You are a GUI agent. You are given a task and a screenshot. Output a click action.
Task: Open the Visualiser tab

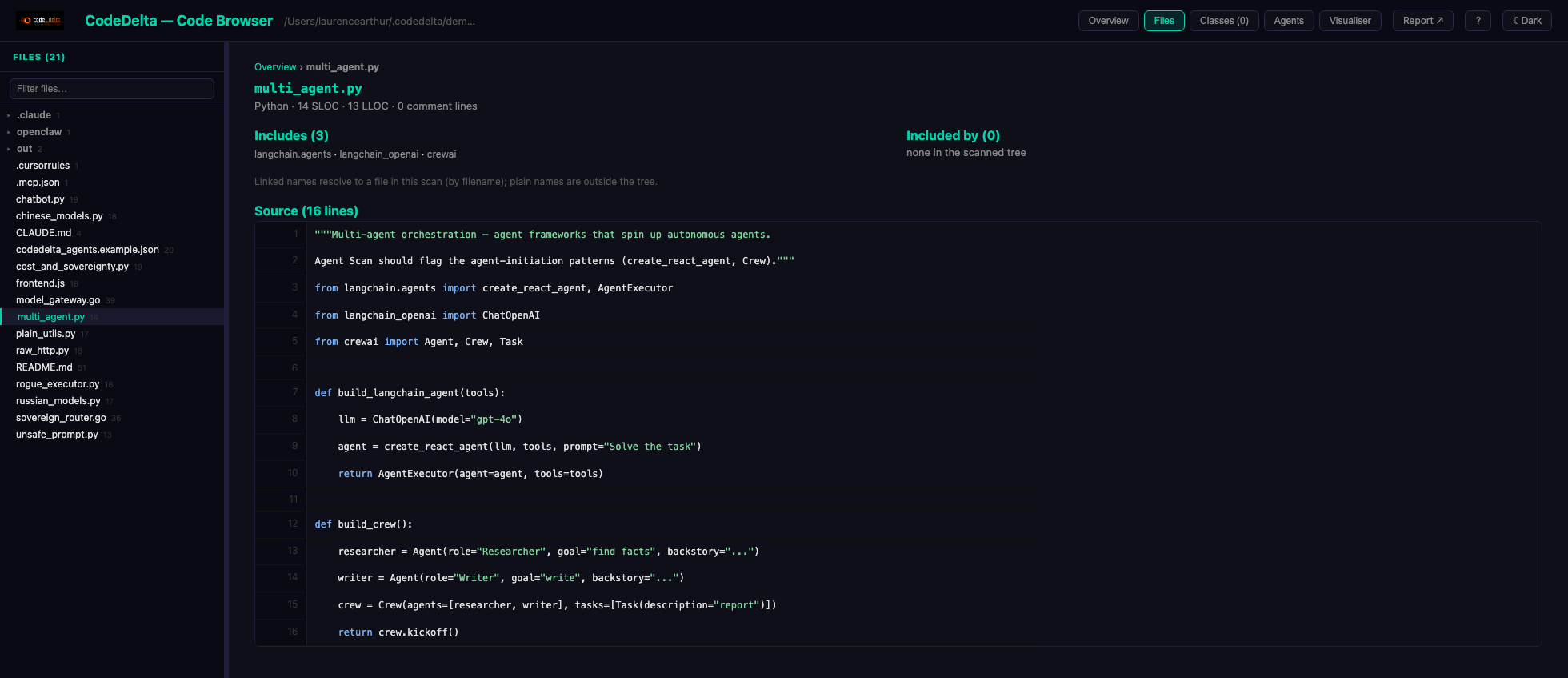tap(1350, 21)
